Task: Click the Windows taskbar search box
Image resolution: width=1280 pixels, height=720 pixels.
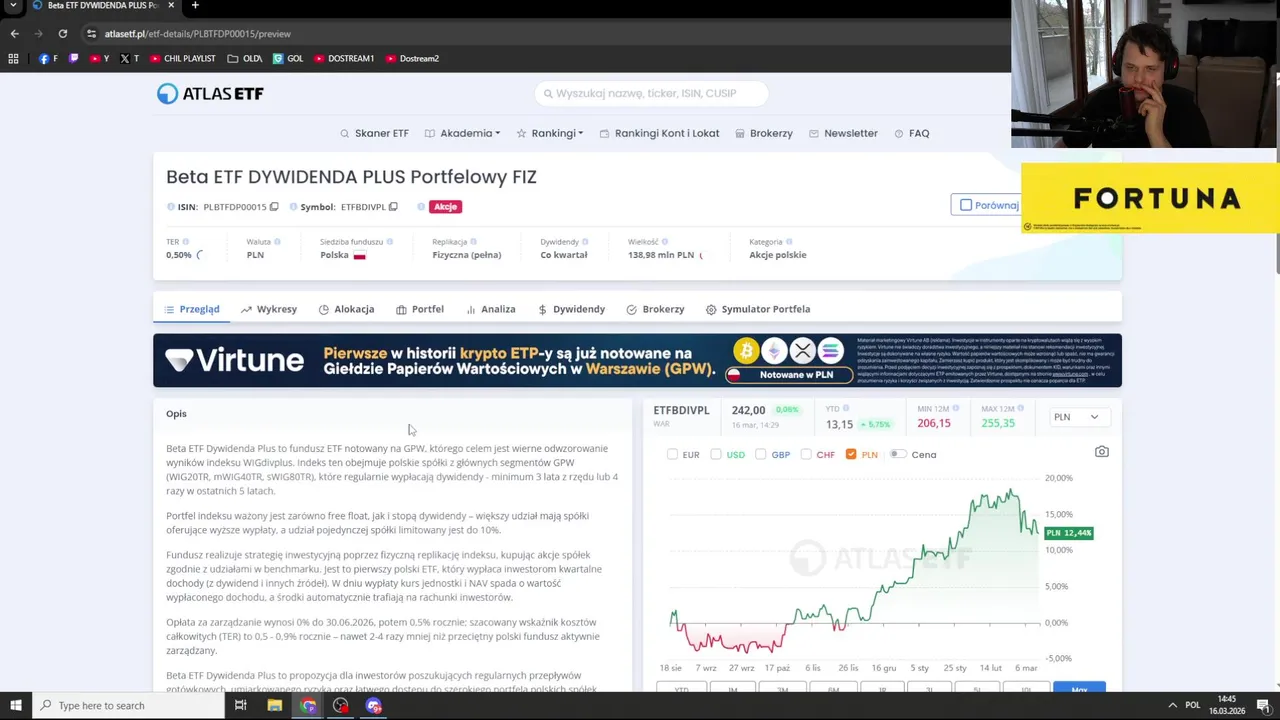Action: tap(128, 706)
